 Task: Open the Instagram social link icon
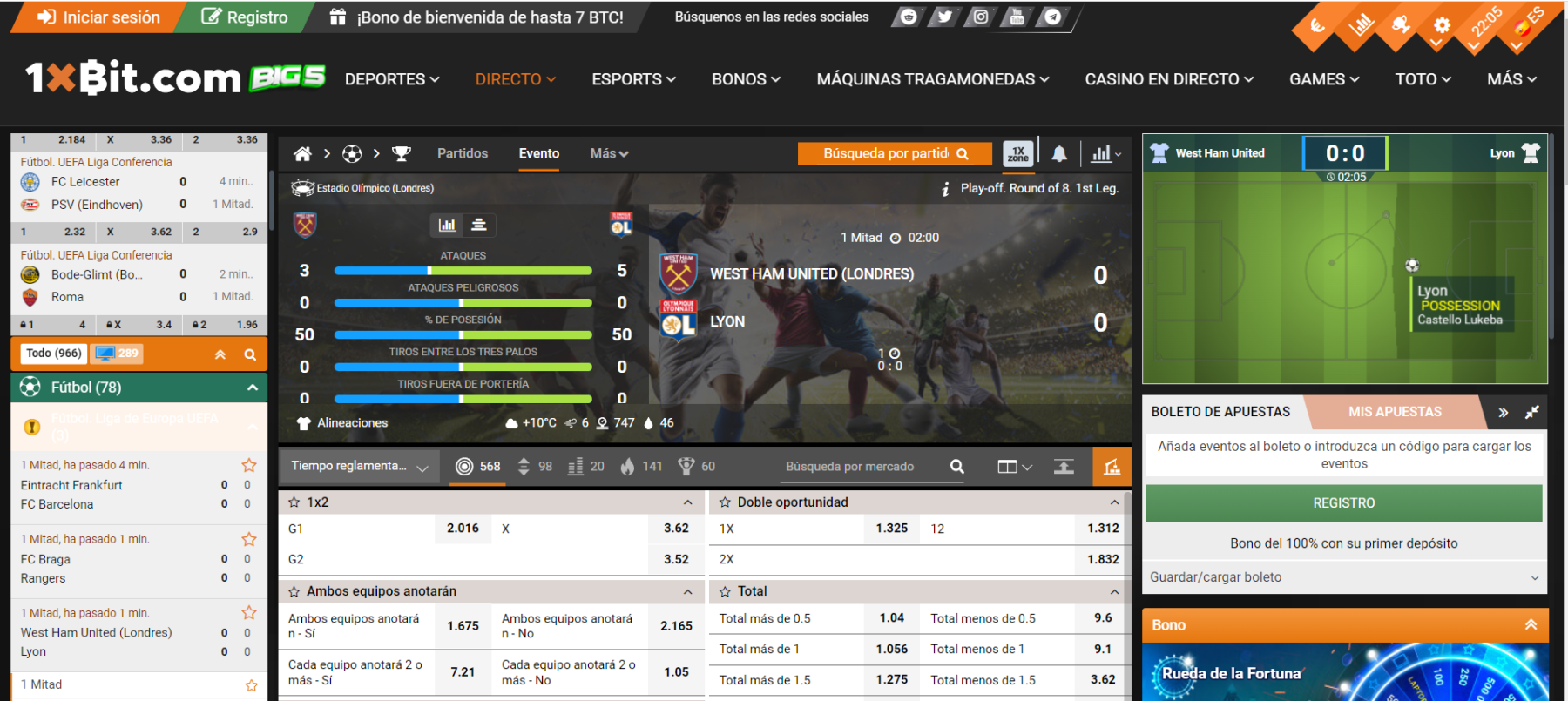981,17
